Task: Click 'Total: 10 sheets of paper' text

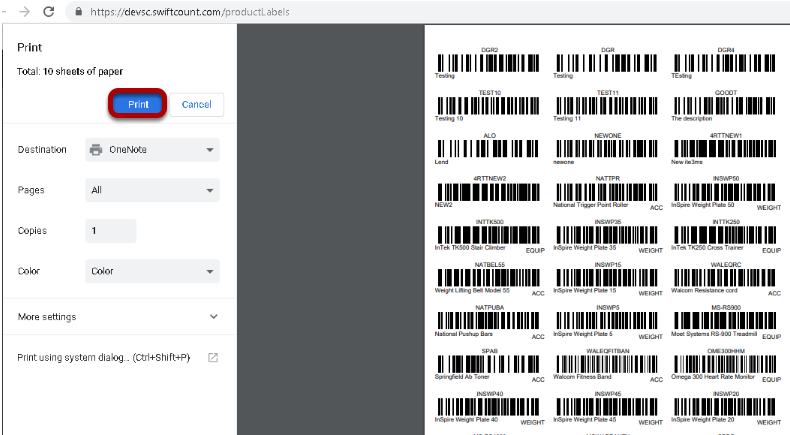Action: 70,72
